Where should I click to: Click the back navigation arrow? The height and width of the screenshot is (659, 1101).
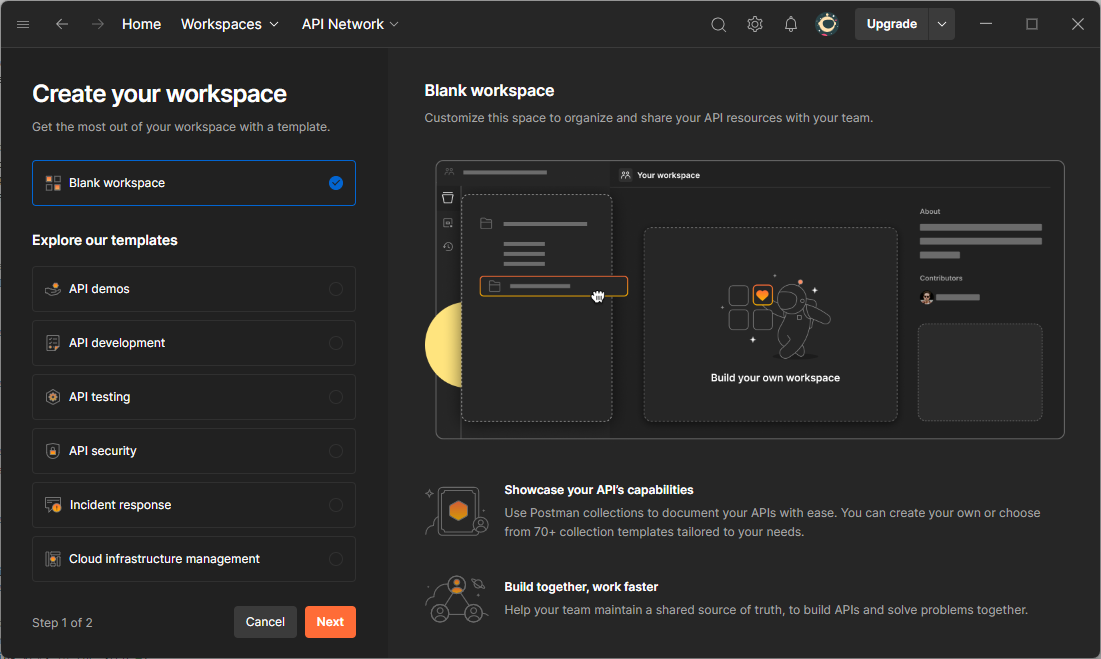pyautogui.click(x=62, y=24)
